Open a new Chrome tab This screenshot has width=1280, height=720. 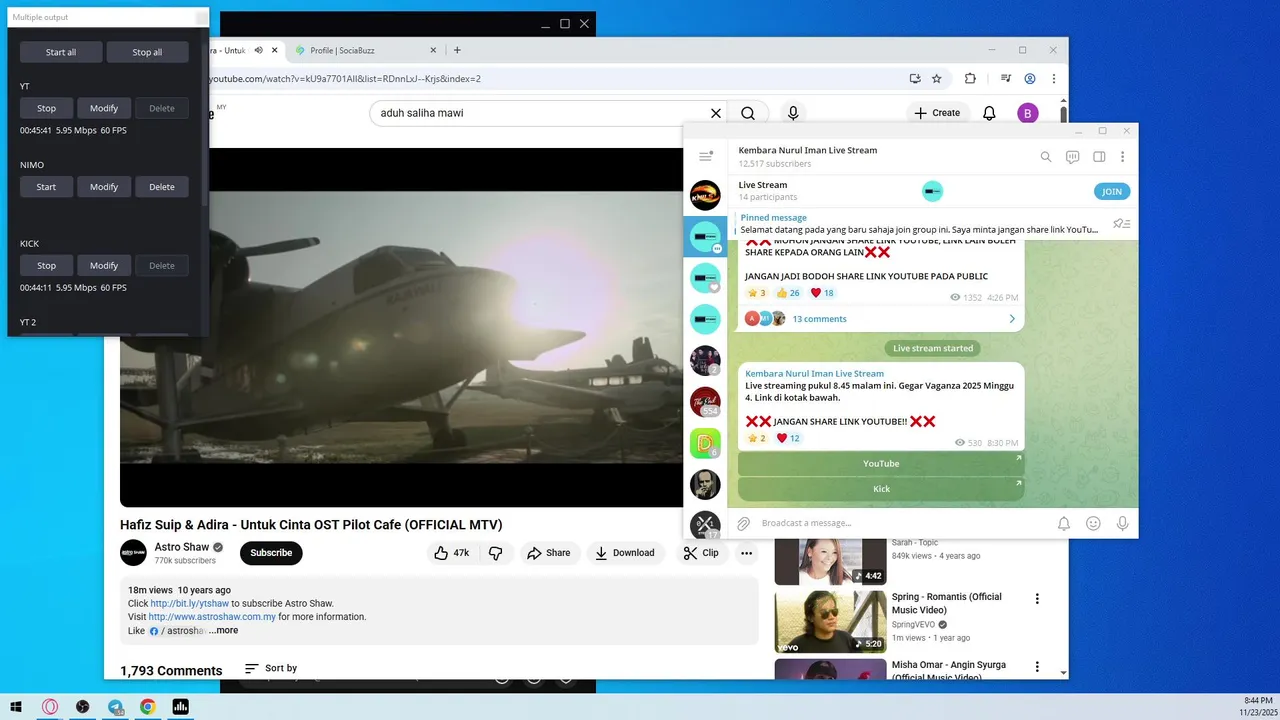457,50
